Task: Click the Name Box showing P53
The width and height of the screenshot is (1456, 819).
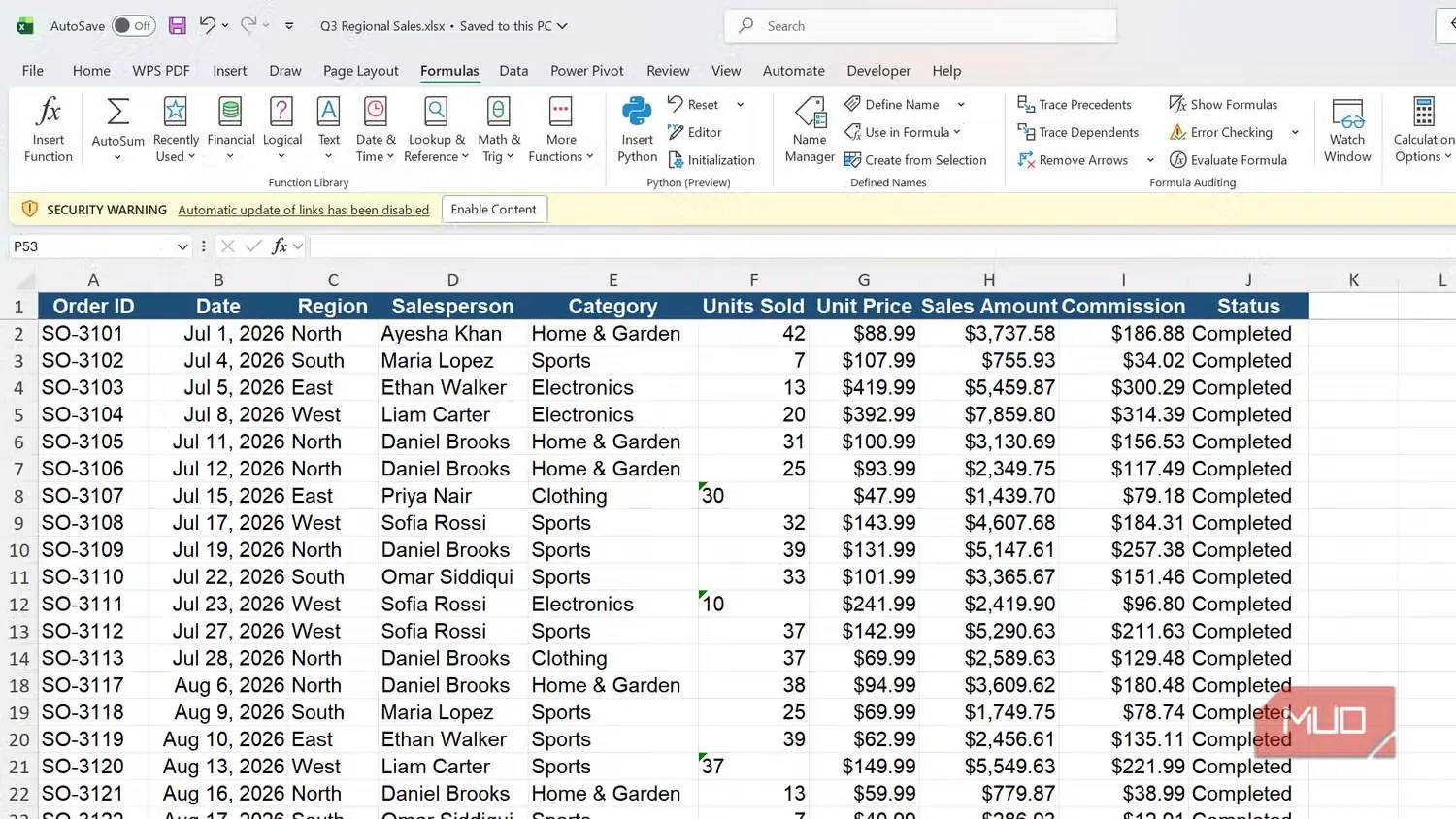Action: coord(92,246)
